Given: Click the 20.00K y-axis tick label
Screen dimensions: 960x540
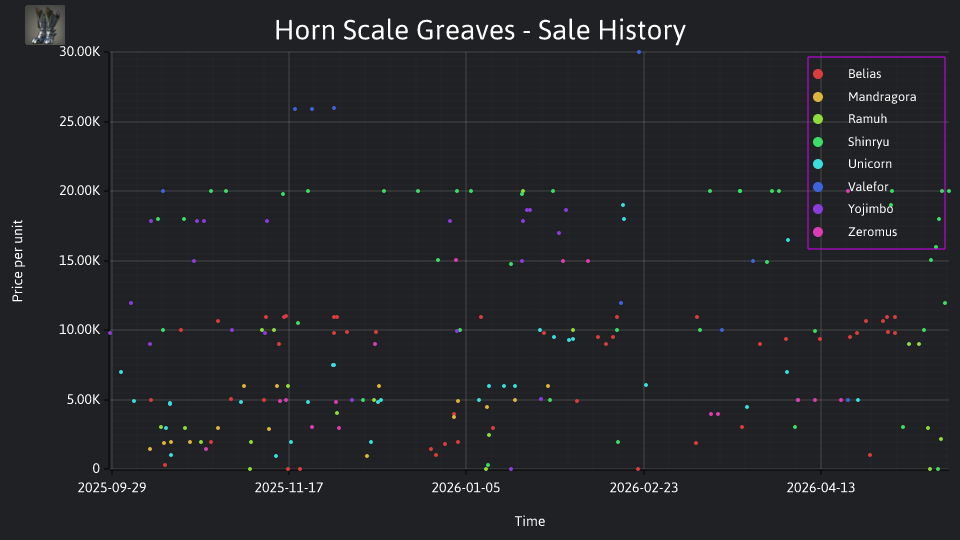Looking at the screenshot, I should click(x=80, y=191).
